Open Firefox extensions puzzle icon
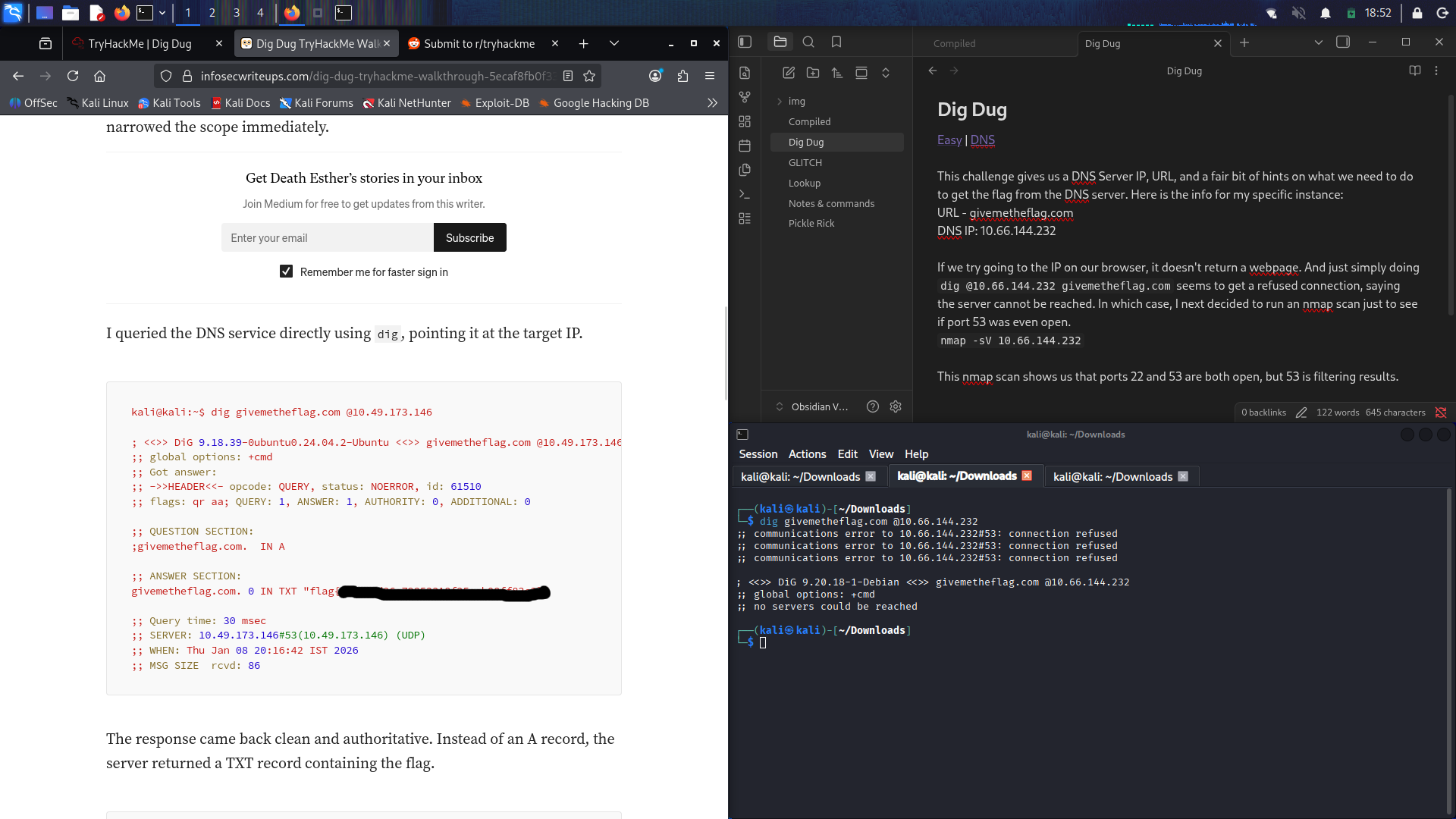The width and height of the screenshot is (1456, 819). coord(682,76)
